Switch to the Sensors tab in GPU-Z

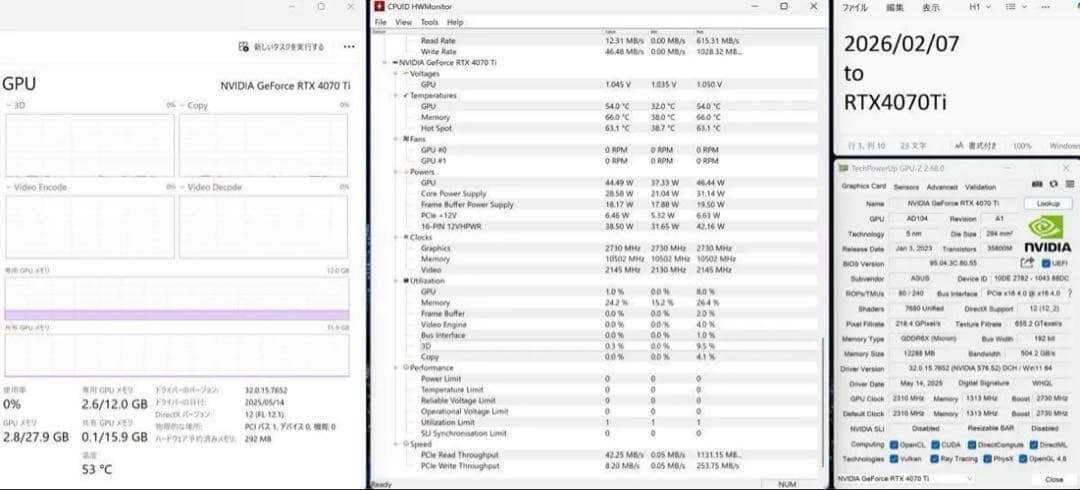pos(906,187)
